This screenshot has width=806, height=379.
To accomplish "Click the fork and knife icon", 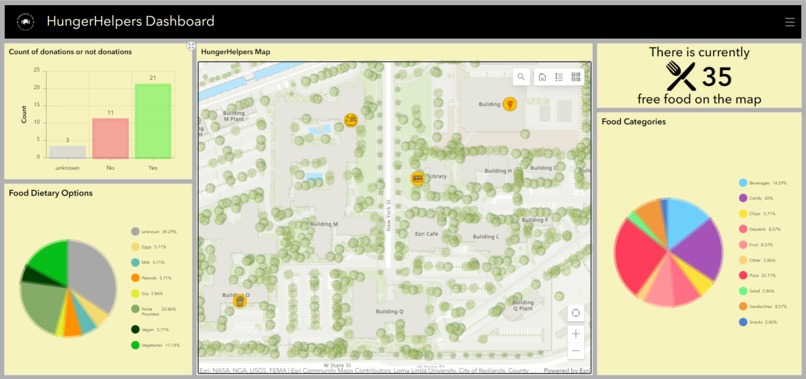I will 681,77.
